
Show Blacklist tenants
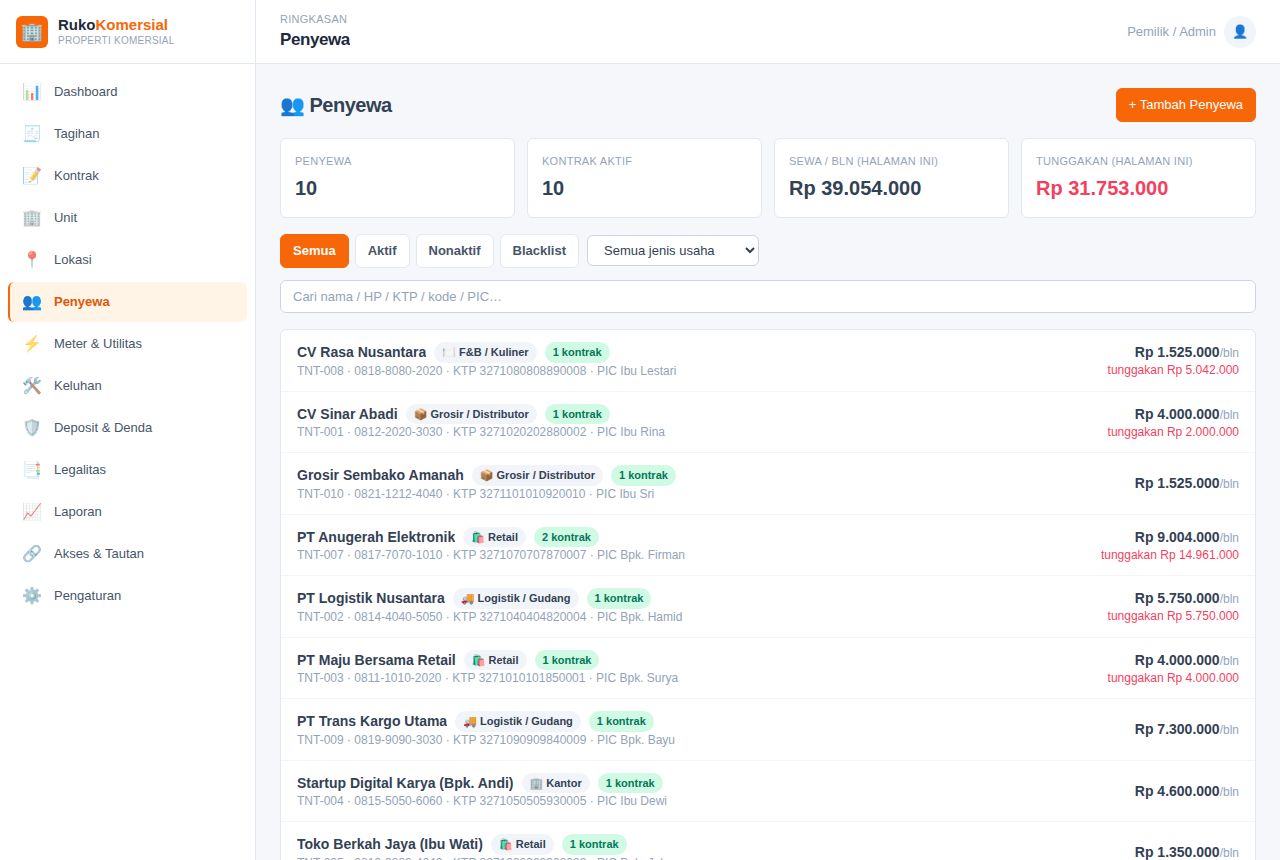tap(539, 251)
